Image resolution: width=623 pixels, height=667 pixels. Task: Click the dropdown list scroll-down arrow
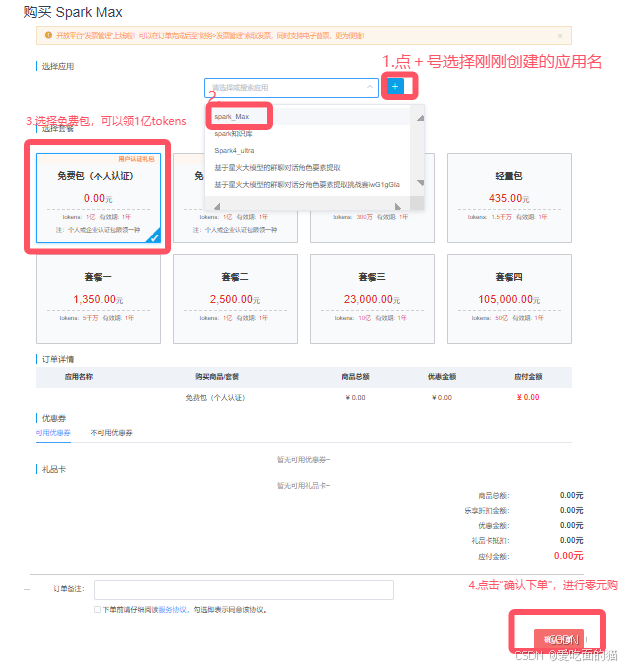[420, 183]
